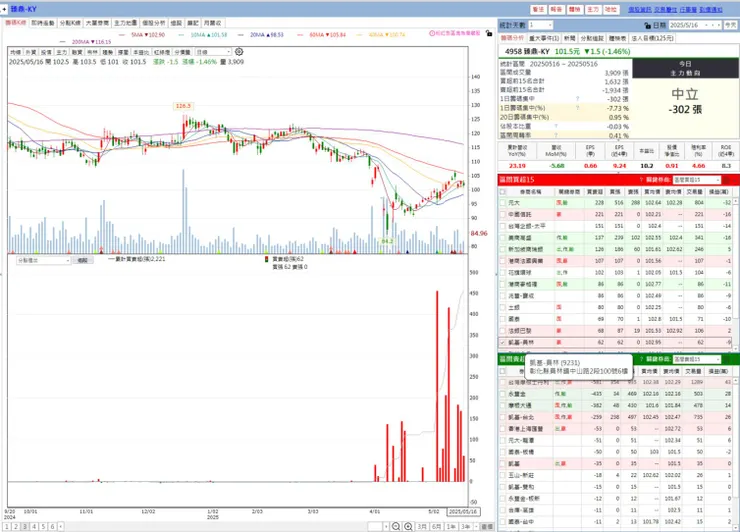Tick the checkbox for the 中國信託 row
The width and height of the screenshot is (740, 532).
pos(503,214)
